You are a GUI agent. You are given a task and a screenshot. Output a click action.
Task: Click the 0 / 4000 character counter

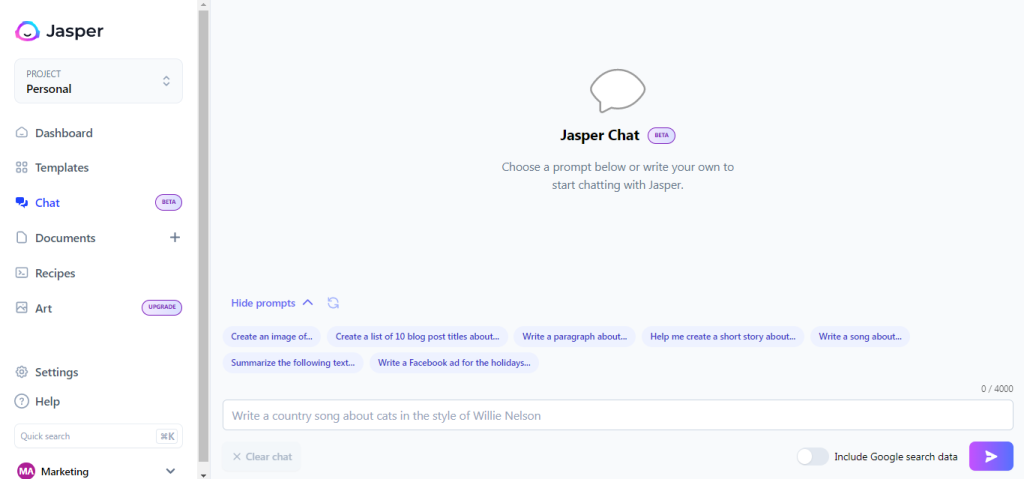[x=997, y=389]
